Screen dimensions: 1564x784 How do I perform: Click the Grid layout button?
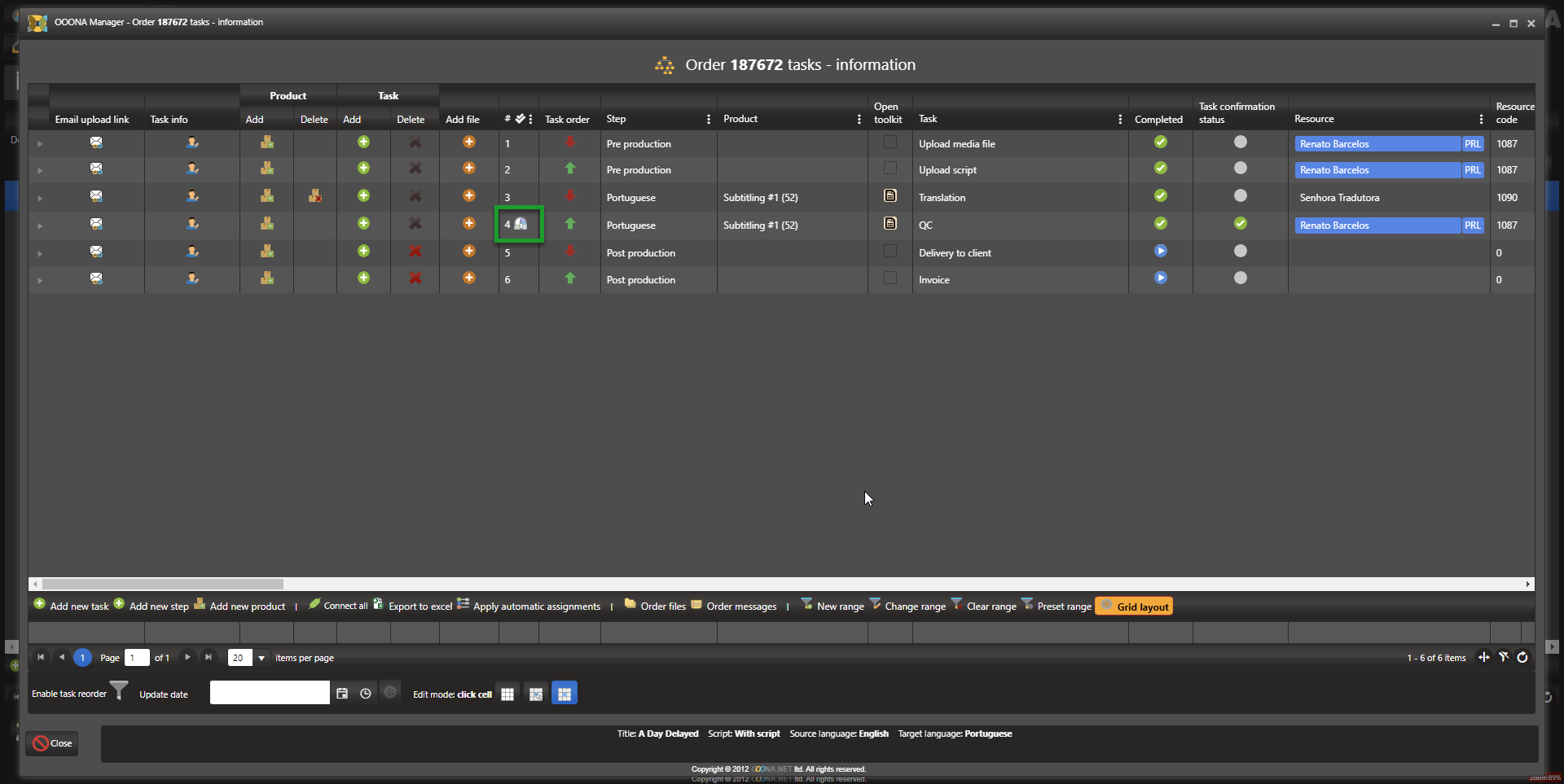tap(1134, 607)
